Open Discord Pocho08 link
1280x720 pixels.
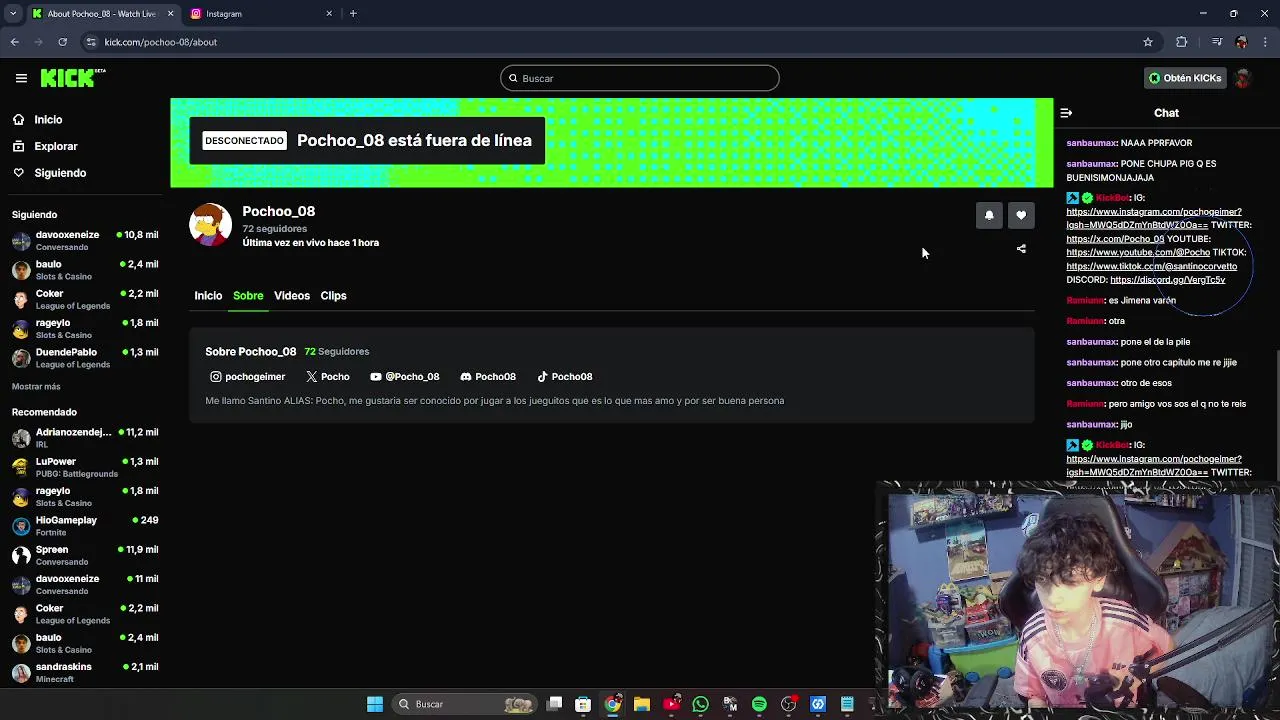click(x=487, y=377)
